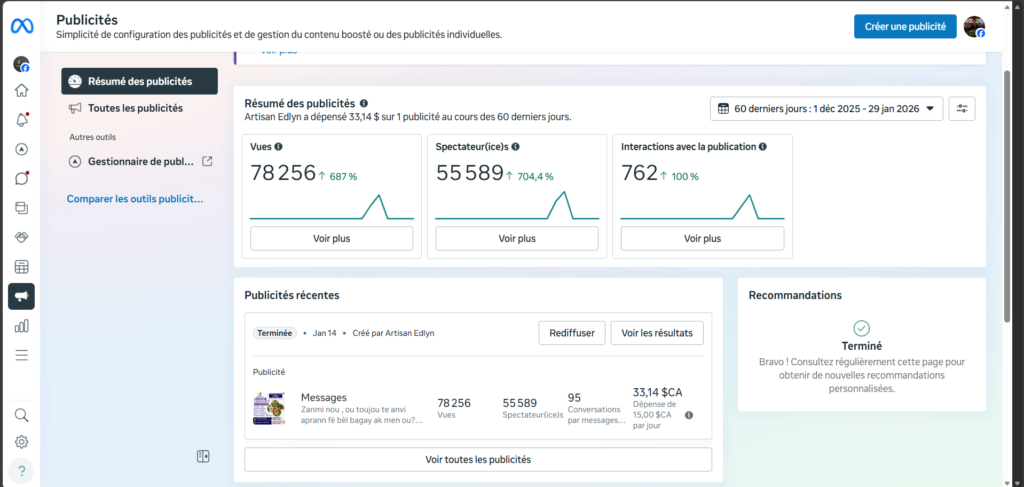Select Toutes les publicités in sidebar
1024x487 pixels.
[x=135, y=108]
